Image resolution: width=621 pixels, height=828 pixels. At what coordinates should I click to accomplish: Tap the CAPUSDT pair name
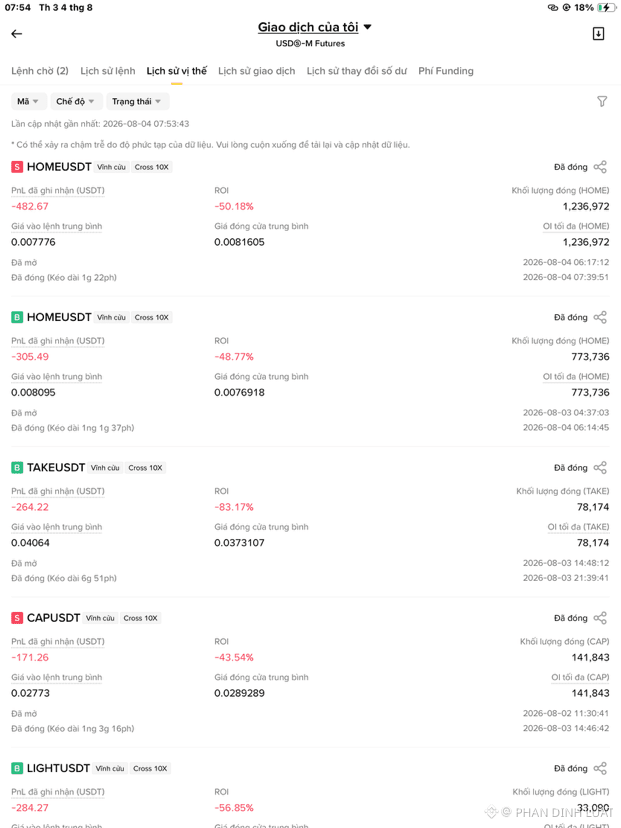tap(53, 618)
